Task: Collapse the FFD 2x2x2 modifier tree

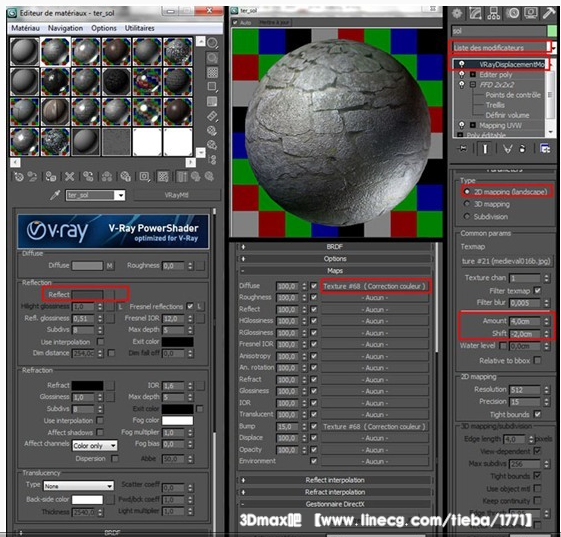Action: 473,85
